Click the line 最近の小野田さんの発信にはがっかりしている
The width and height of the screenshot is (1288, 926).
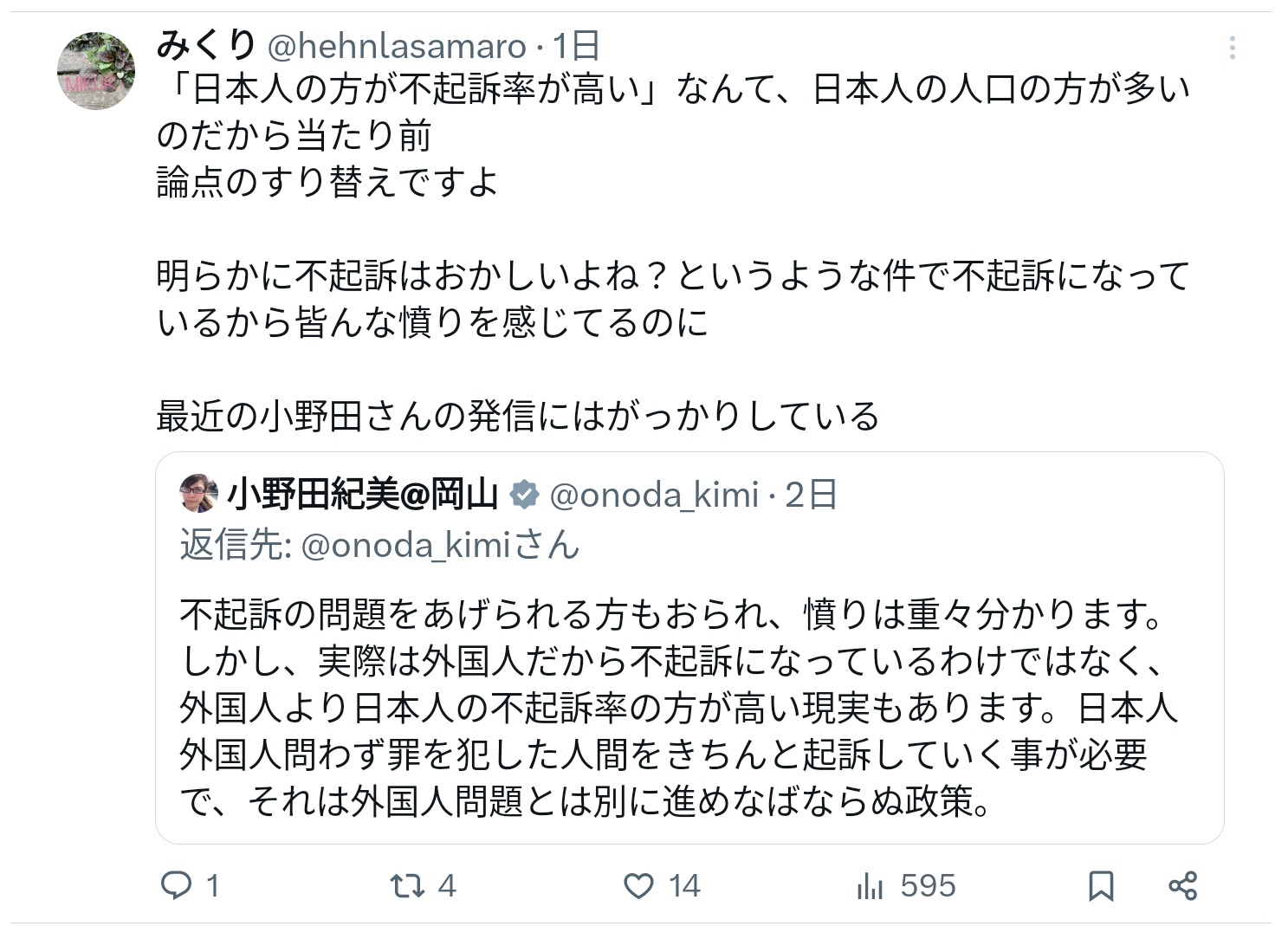(517, 417)
